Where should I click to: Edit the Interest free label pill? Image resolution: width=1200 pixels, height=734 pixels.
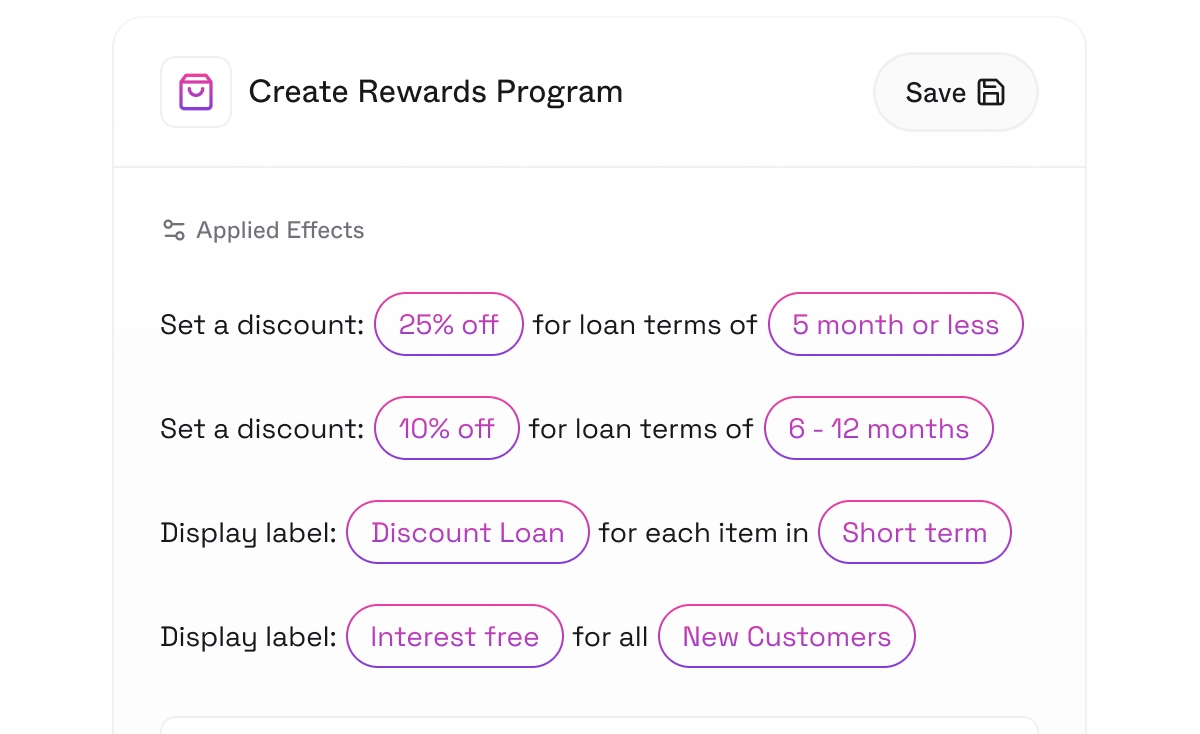(454, 636)
